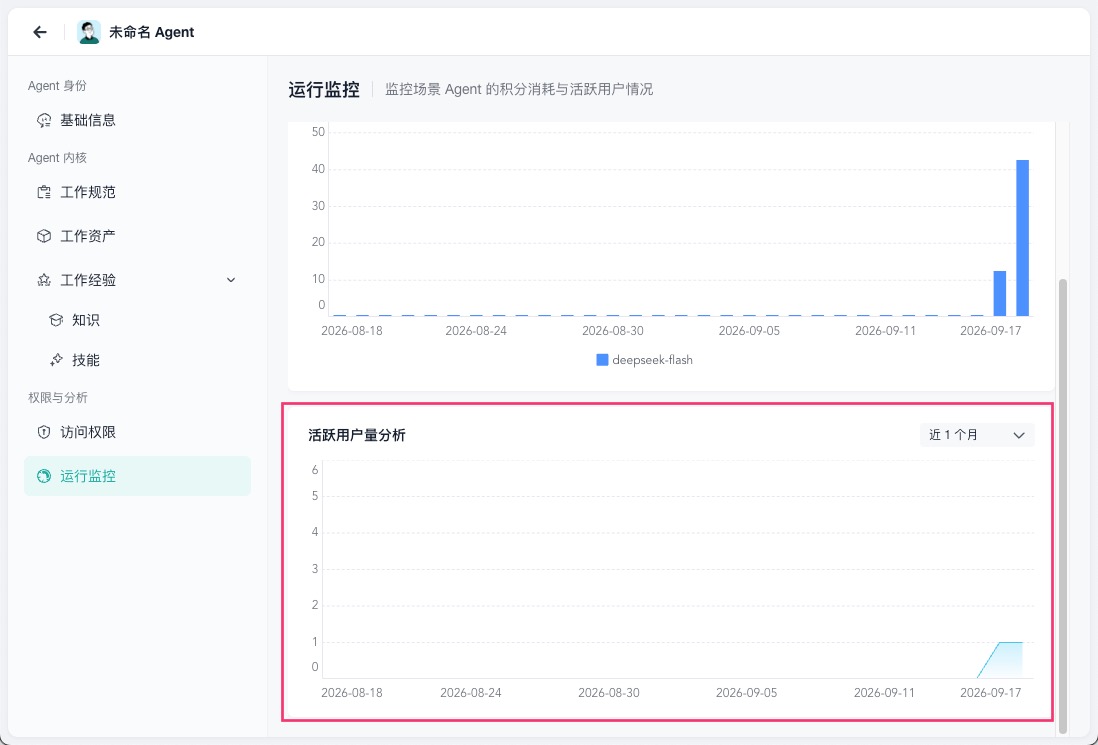Click the Agent 内核 section label
This screenshot has width=1098, height=745.
point(57,158)
